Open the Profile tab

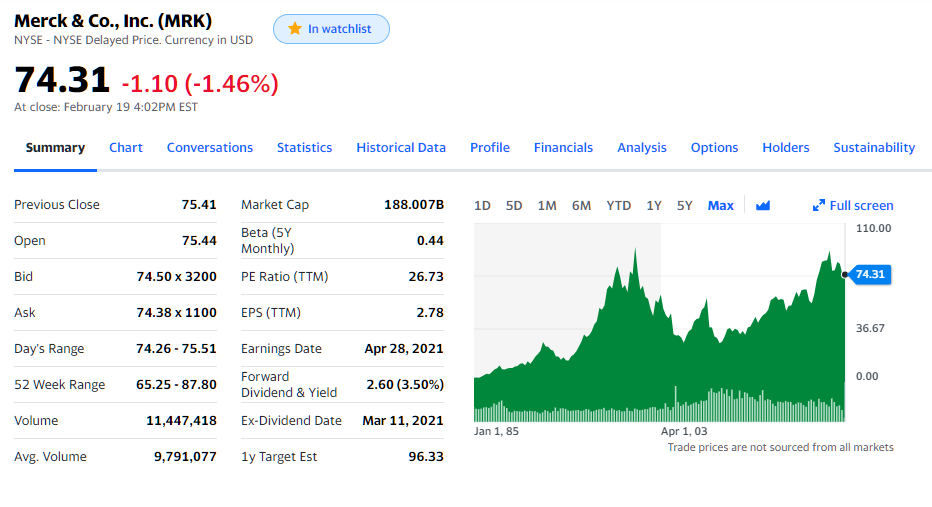(490, 147)
